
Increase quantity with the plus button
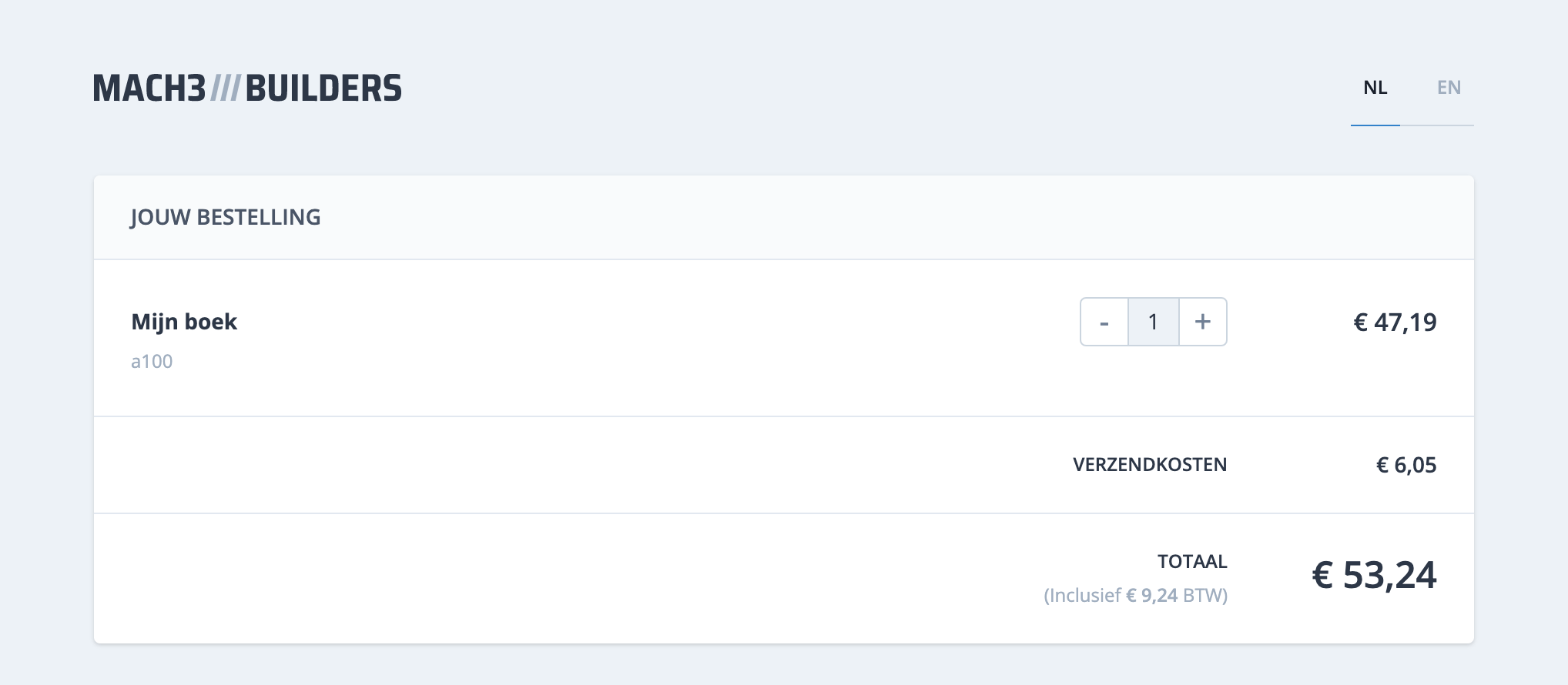pyautogui.click(x=1202, y=322)
